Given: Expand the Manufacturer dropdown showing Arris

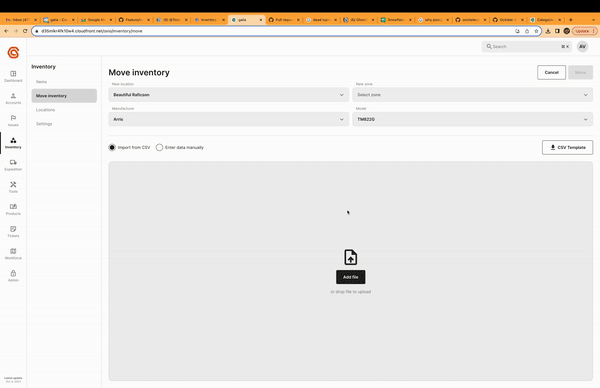Looking at the screenshot, I should click(x=228, y=119).
